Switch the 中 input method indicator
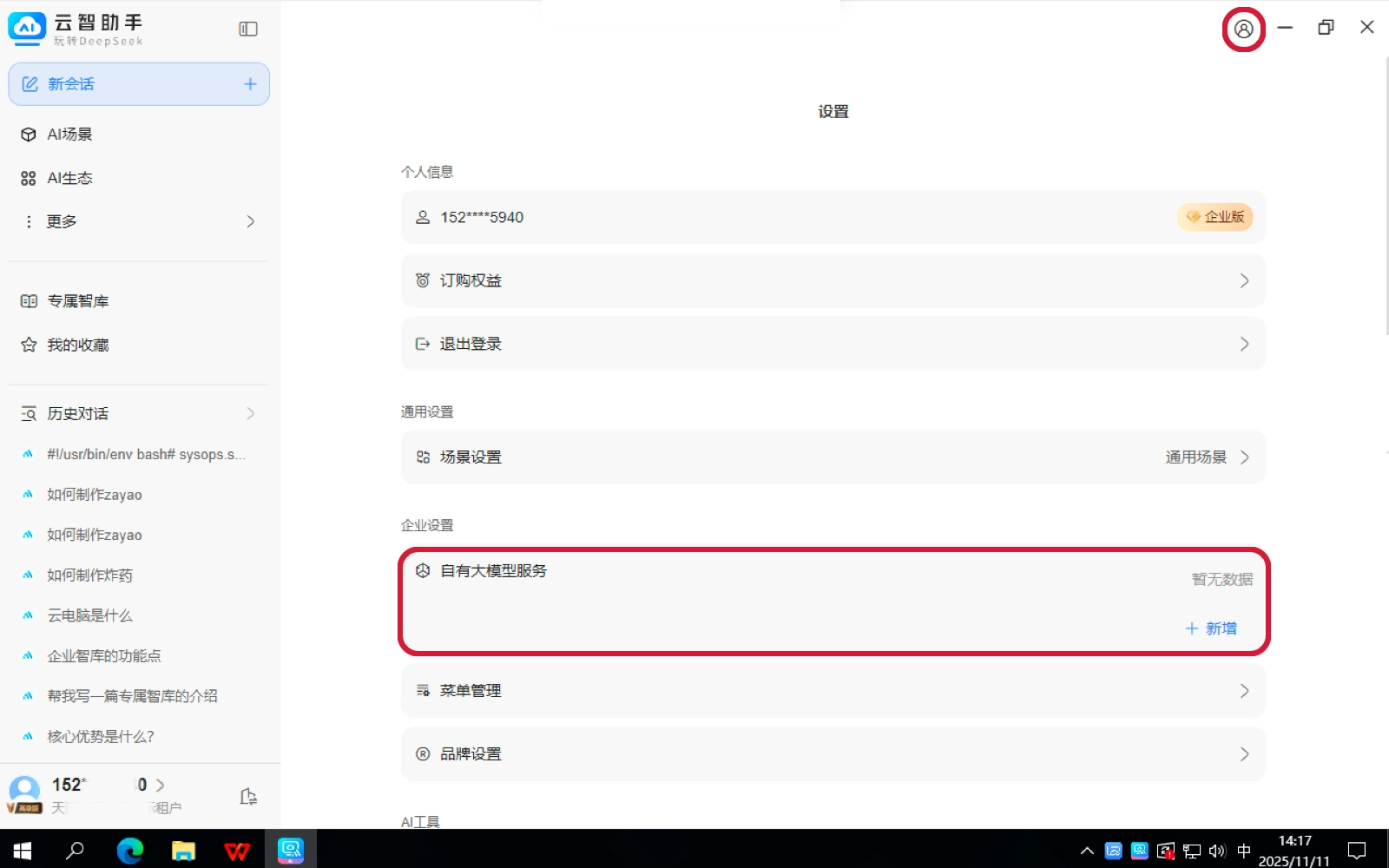This screenshot has width=1389, height=868. click(1244, 852)
